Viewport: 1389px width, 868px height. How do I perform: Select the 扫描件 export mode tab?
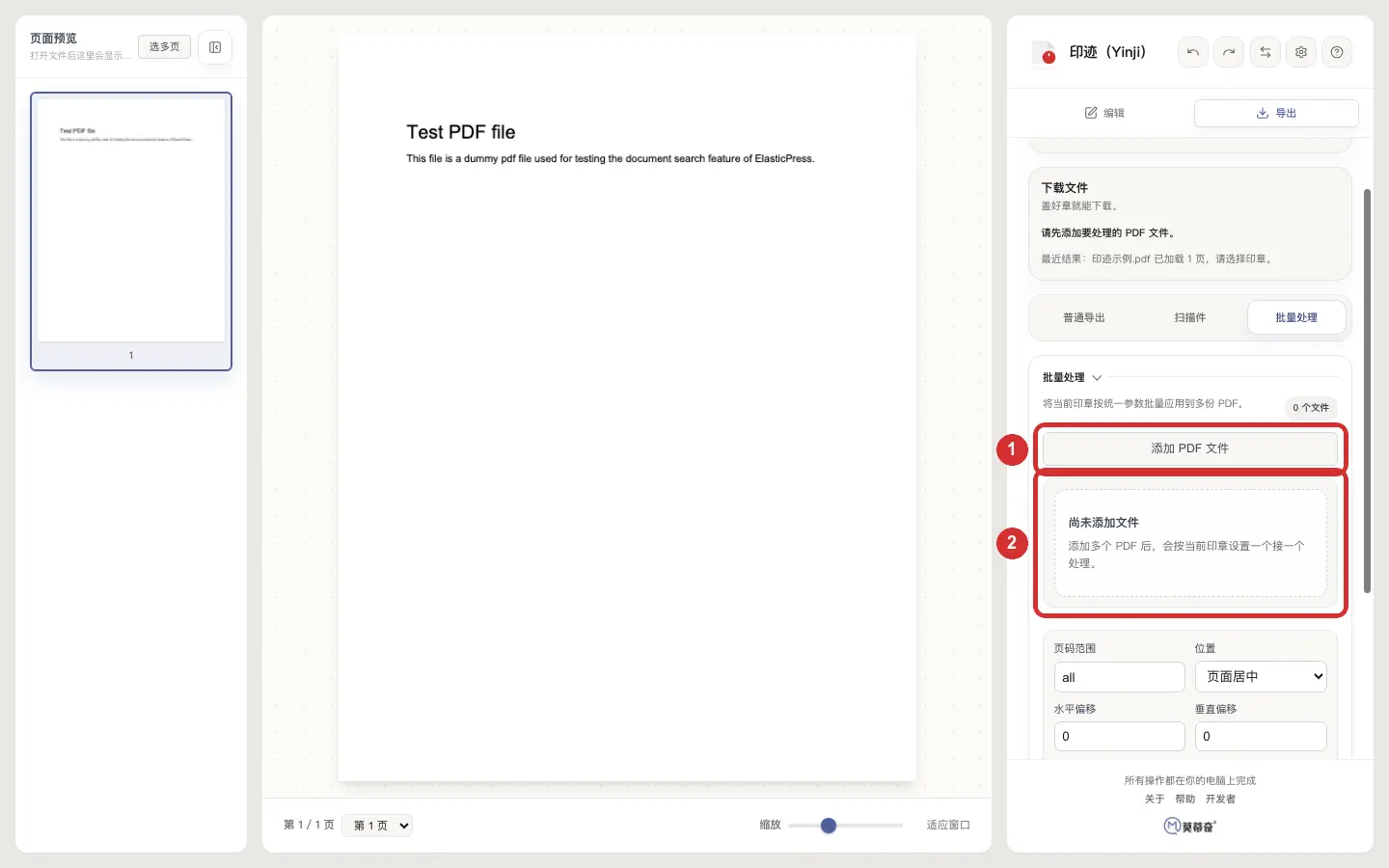[x=1190, y=317]
